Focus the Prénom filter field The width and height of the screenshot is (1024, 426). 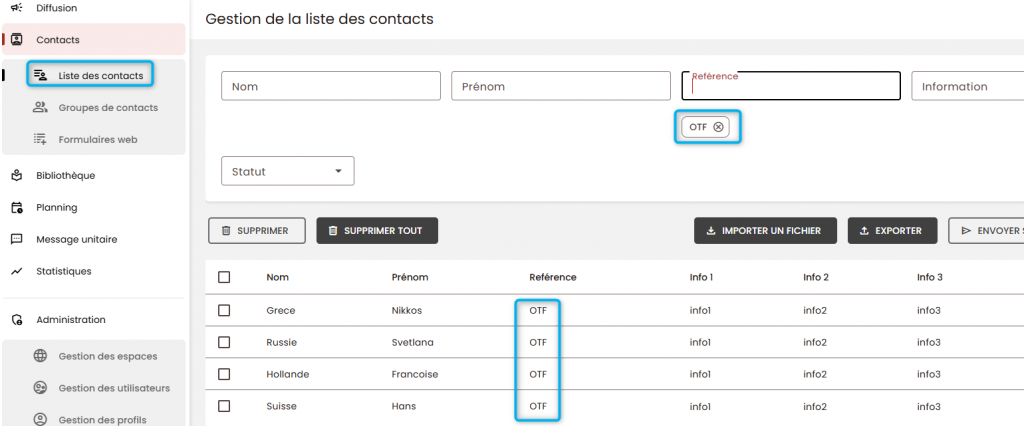tap(561, 86)
